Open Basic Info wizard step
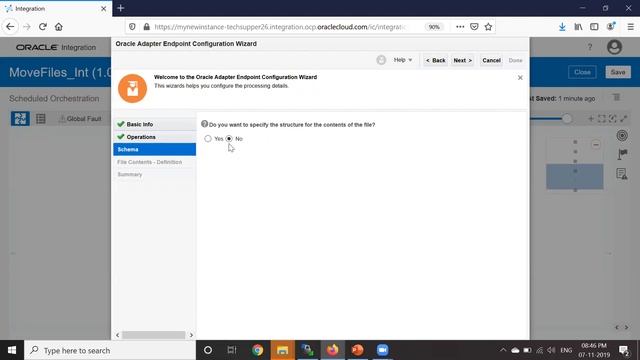This screenshot has width=640, height=360. [155, 124]
